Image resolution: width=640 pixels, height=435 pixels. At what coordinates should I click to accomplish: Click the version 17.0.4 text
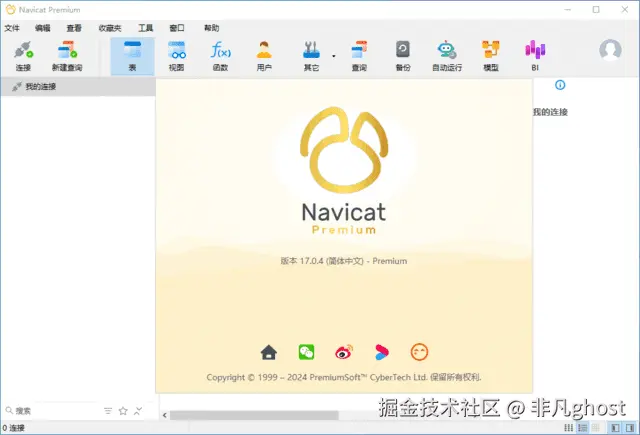[x=344, y=261]
